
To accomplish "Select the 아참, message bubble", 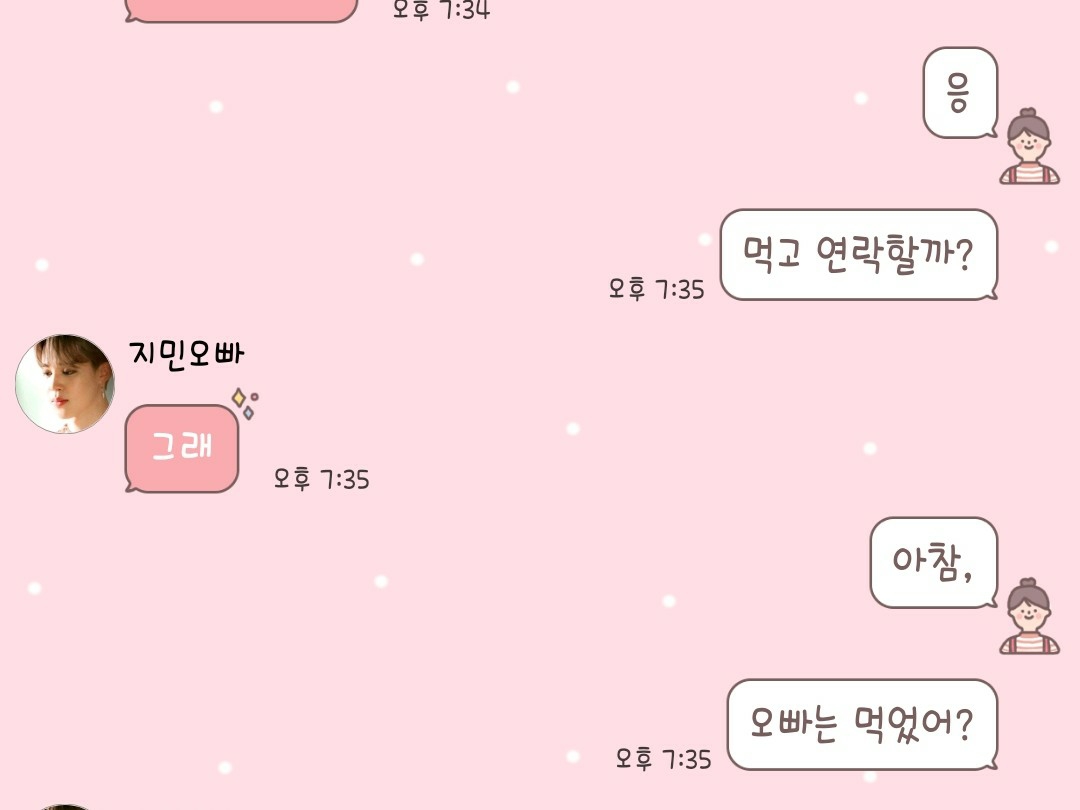I will (934, 562).
